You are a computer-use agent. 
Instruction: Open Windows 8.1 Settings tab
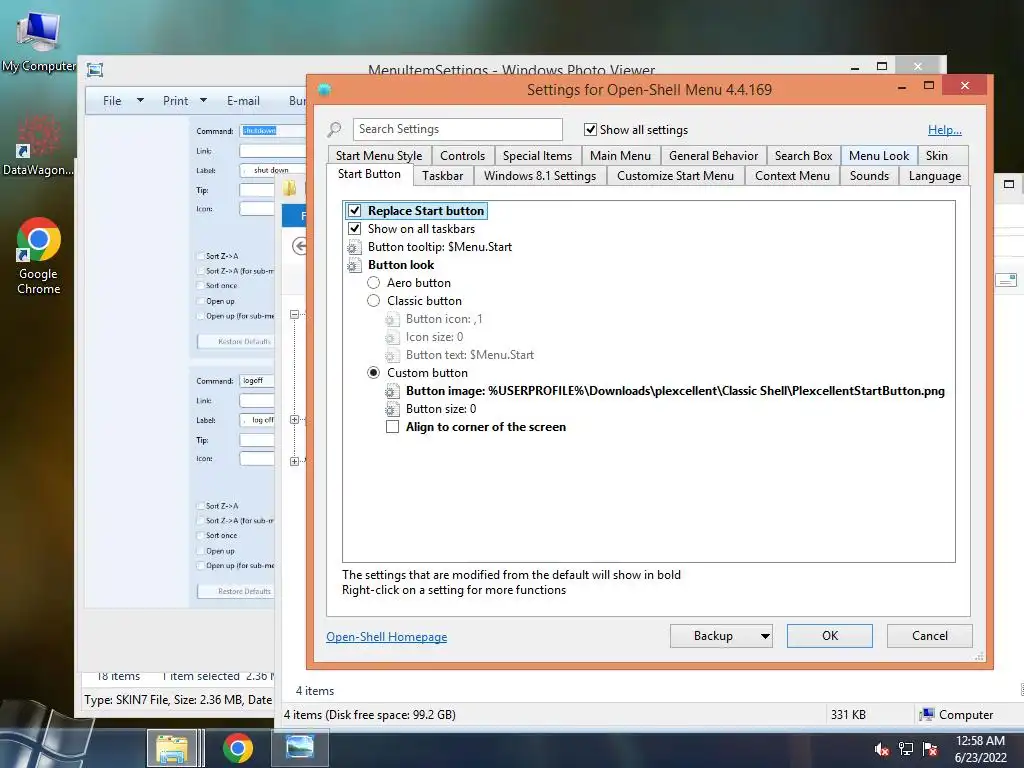click(x=540, y=176)
